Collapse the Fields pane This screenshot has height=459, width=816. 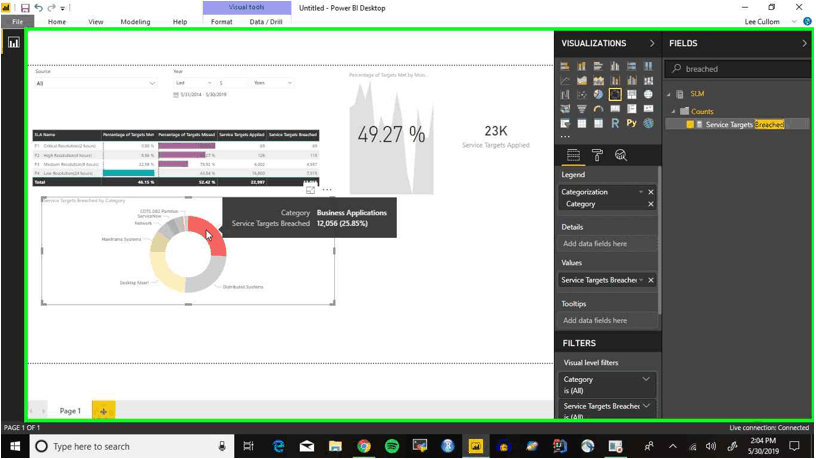[805, 43]
